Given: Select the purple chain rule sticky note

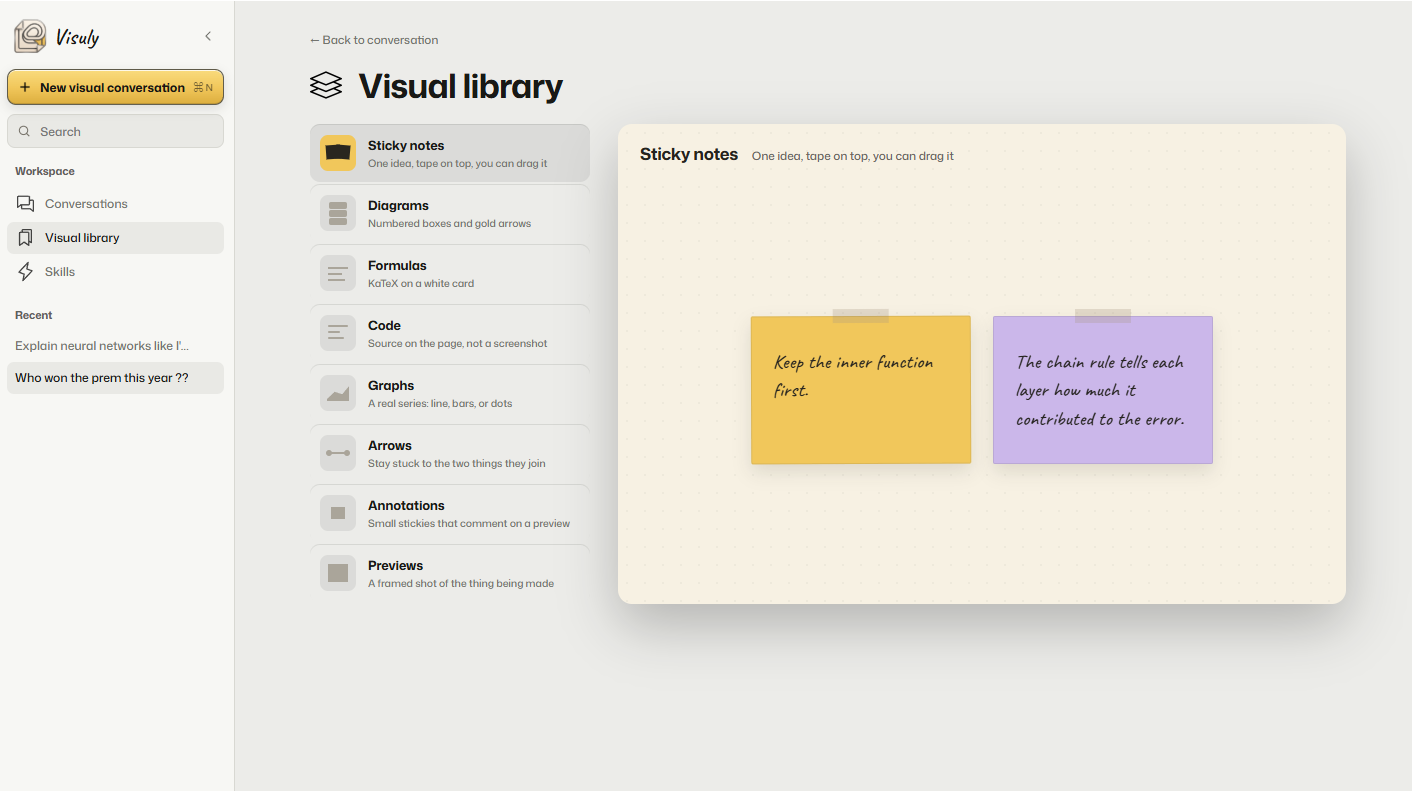Looking at the screenshot, I should coord(1103,389).
